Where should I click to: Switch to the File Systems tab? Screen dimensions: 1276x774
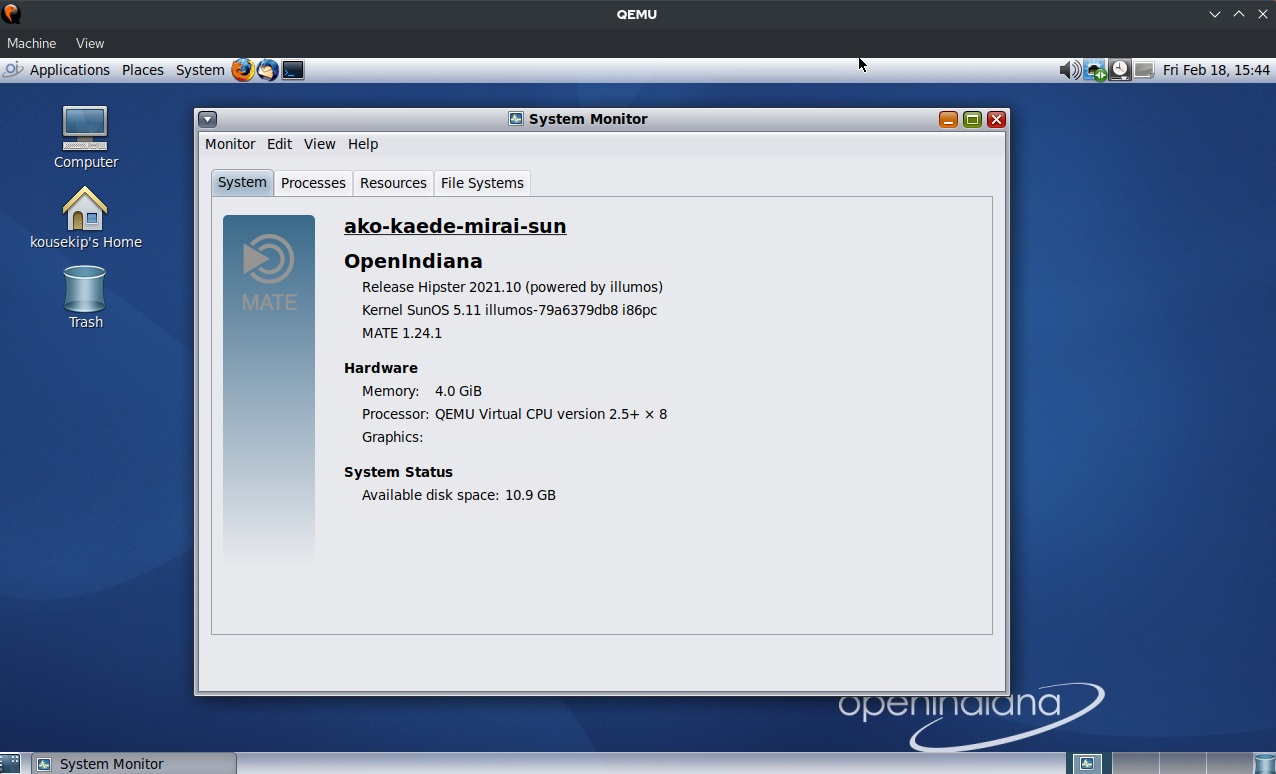[482, 183]
